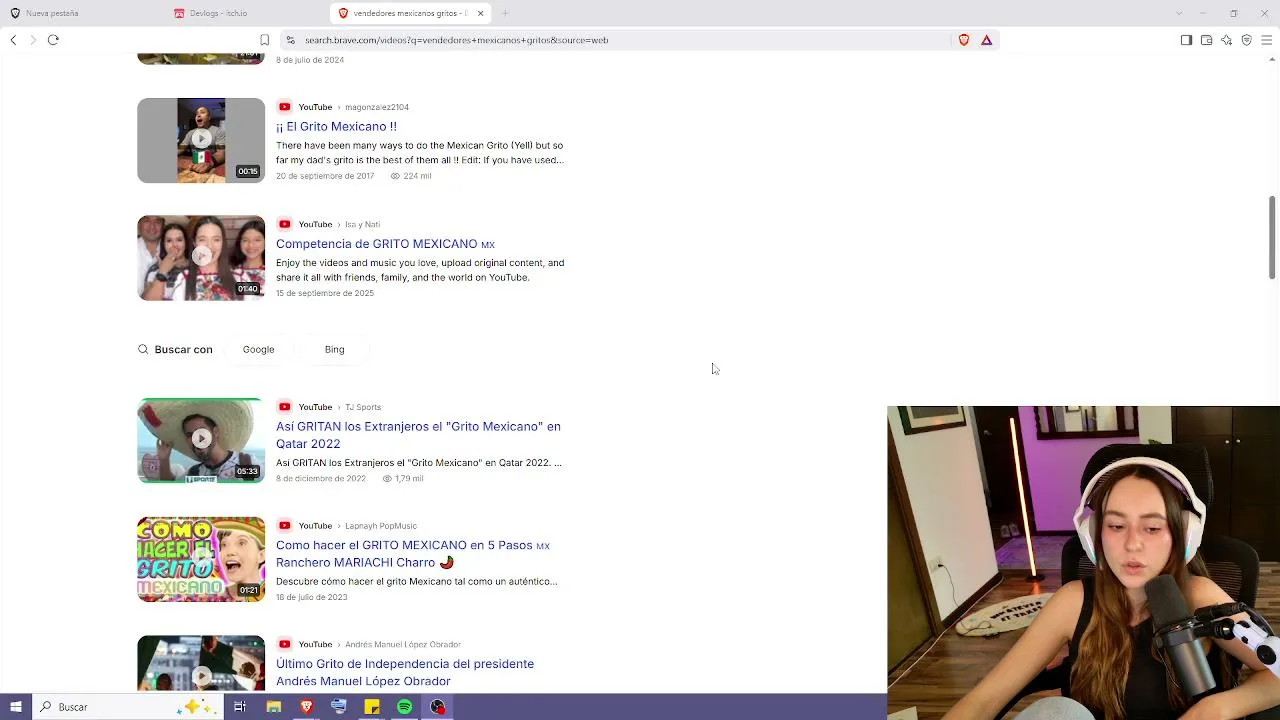Open site settings icon in address bar
The image size is (1280, 720).
290,40
